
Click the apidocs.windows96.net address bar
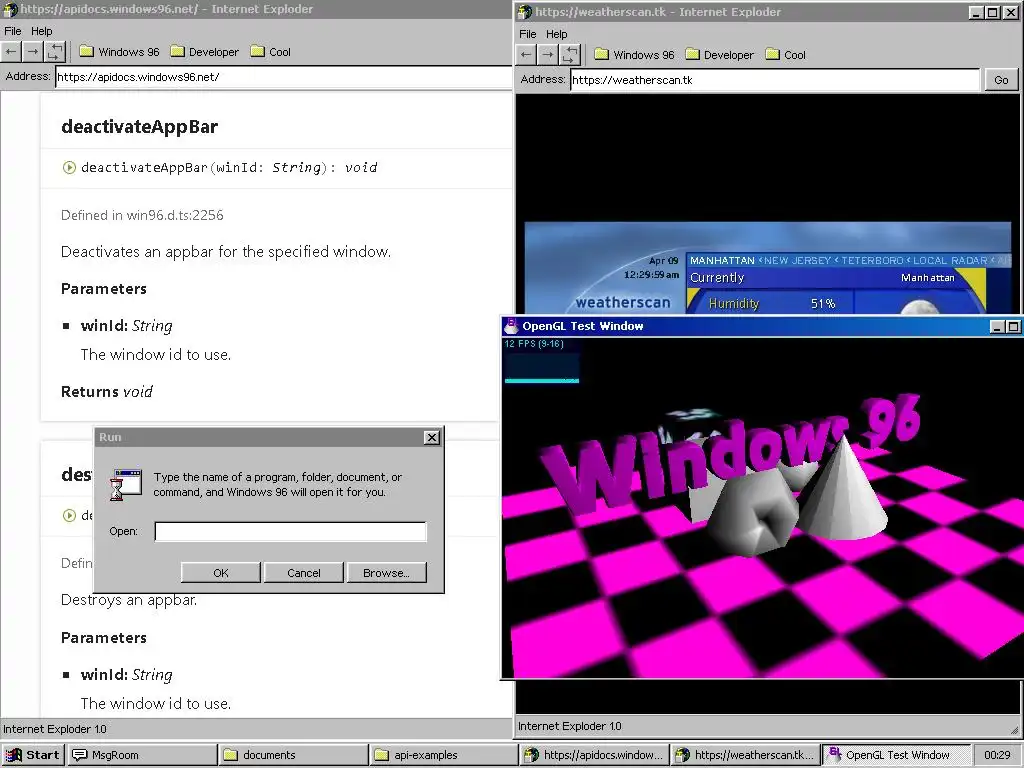(x=283, y=77)
